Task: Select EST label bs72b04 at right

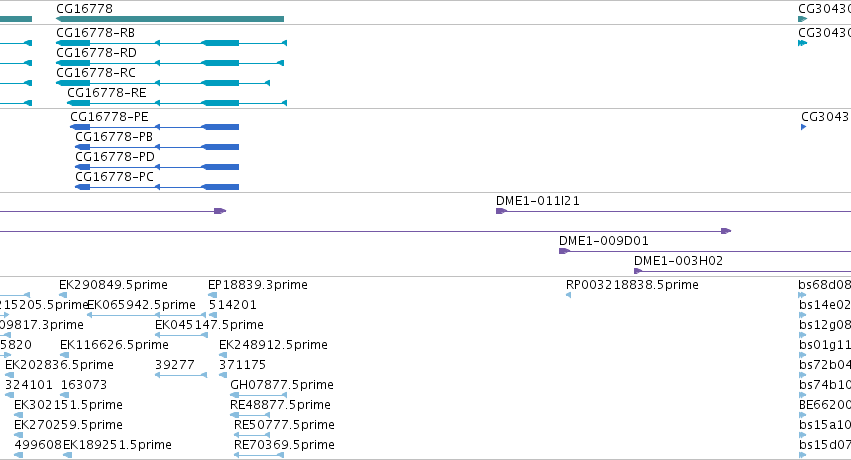Action: click(824, 365)
